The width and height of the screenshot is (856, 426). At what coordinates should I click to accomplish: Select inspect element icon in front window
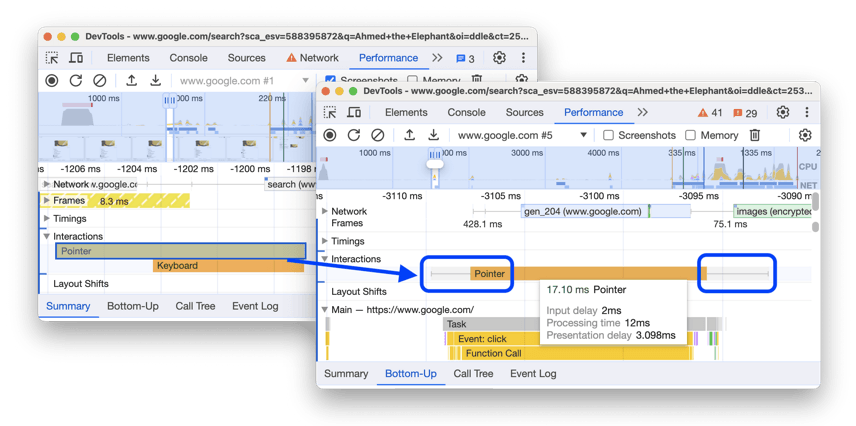(330, 113)
